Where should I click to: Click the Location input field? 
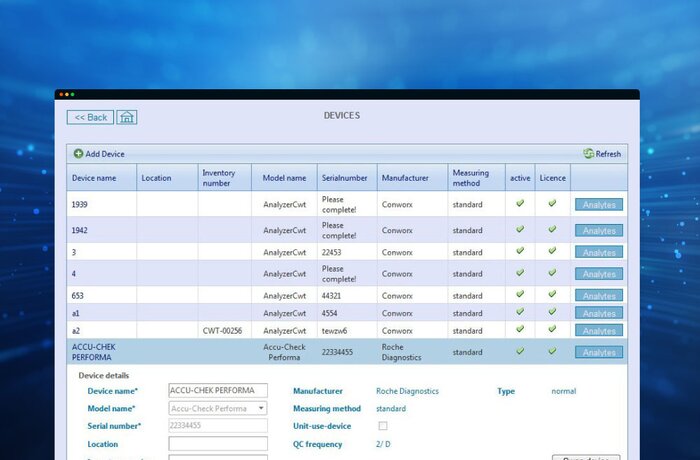217,443
